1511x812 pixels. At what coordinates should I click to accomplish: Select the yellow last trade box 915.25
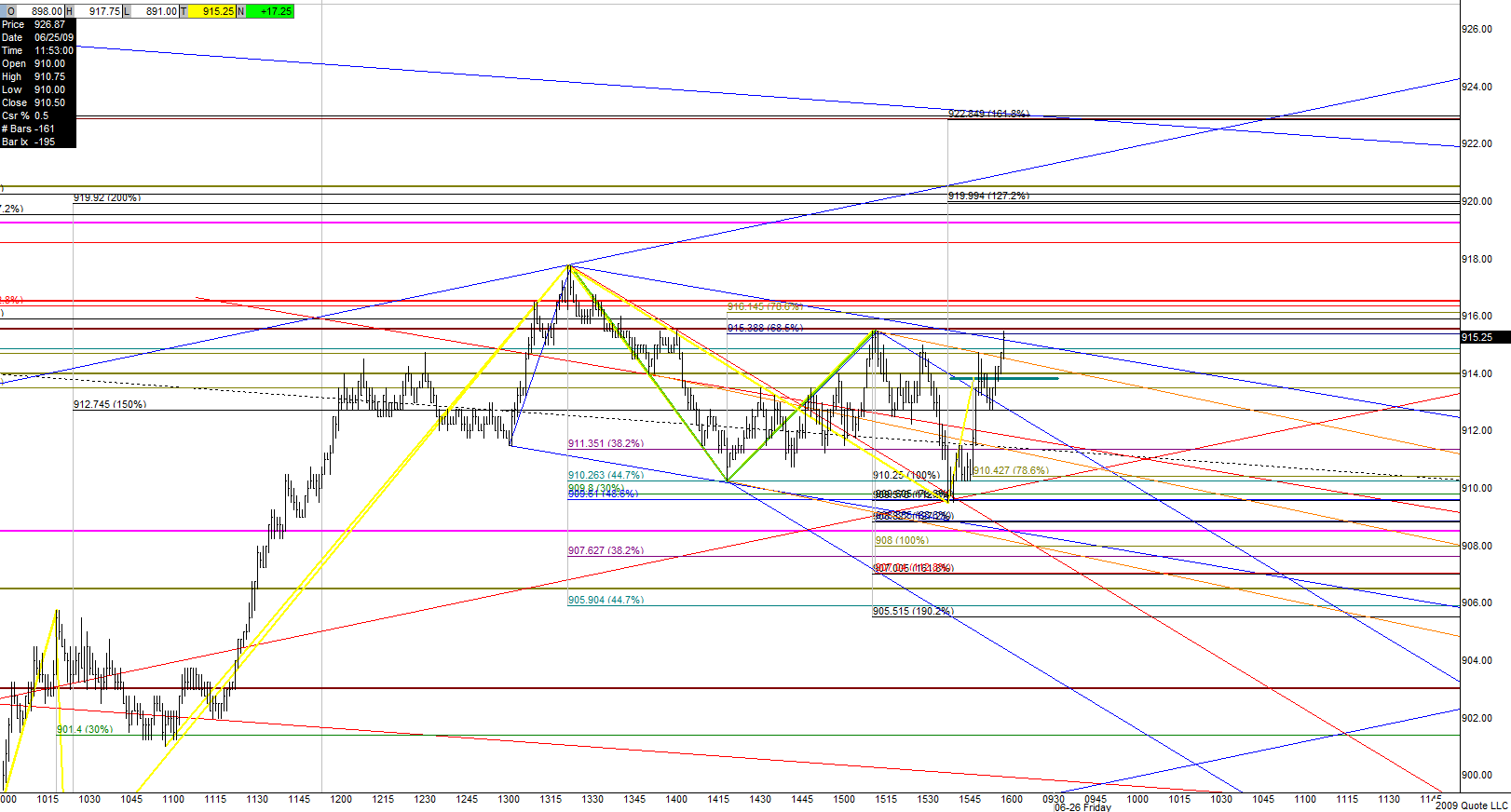pos(212,11)
